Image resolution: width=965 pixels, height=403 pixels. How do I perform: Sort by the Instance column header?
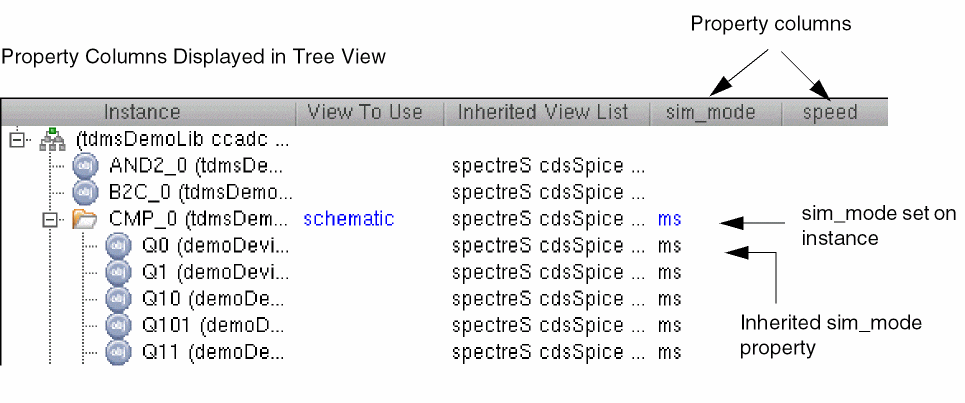(x=142, y=112)
